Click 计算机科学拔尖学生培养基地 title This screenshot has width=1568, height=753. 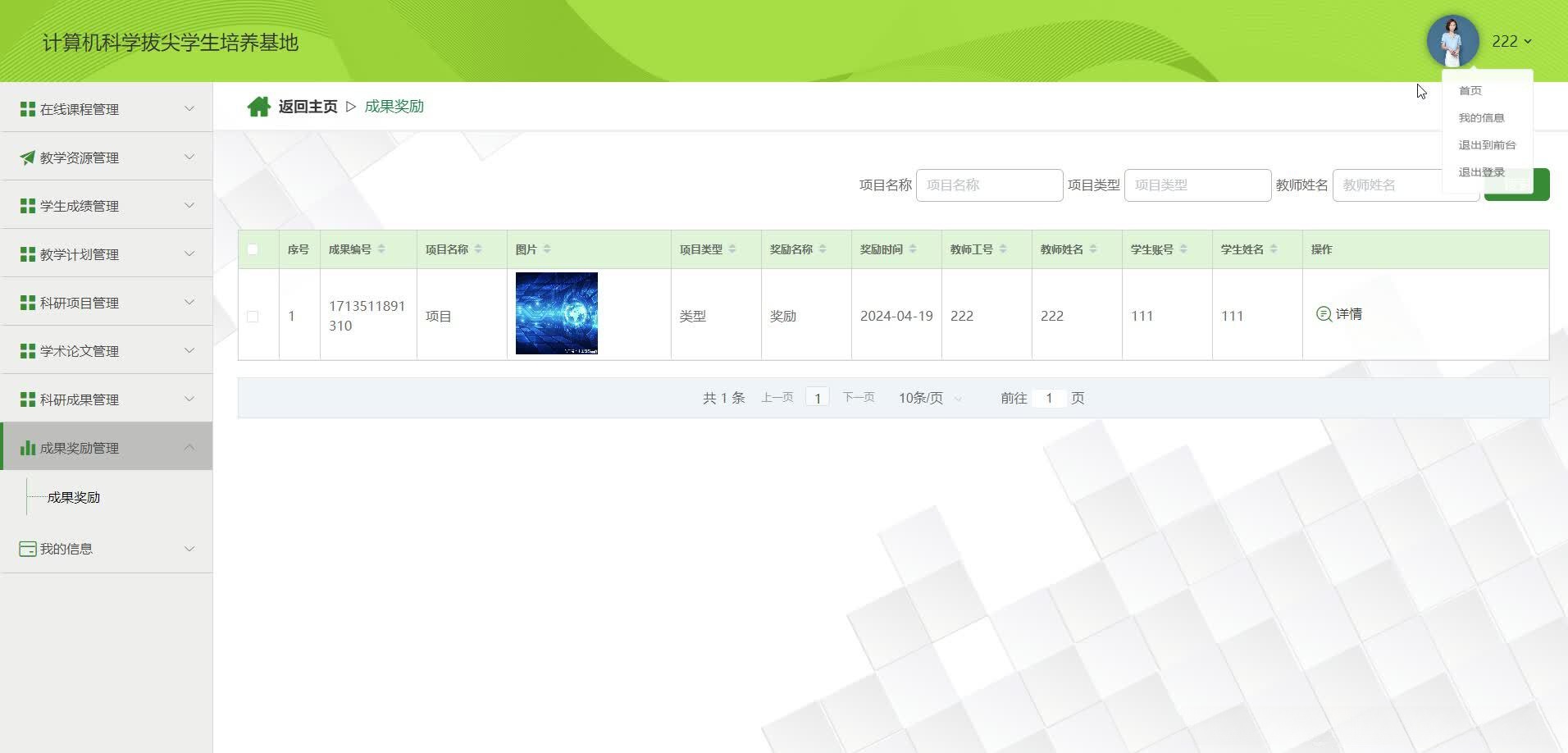(x=171, y=43)
